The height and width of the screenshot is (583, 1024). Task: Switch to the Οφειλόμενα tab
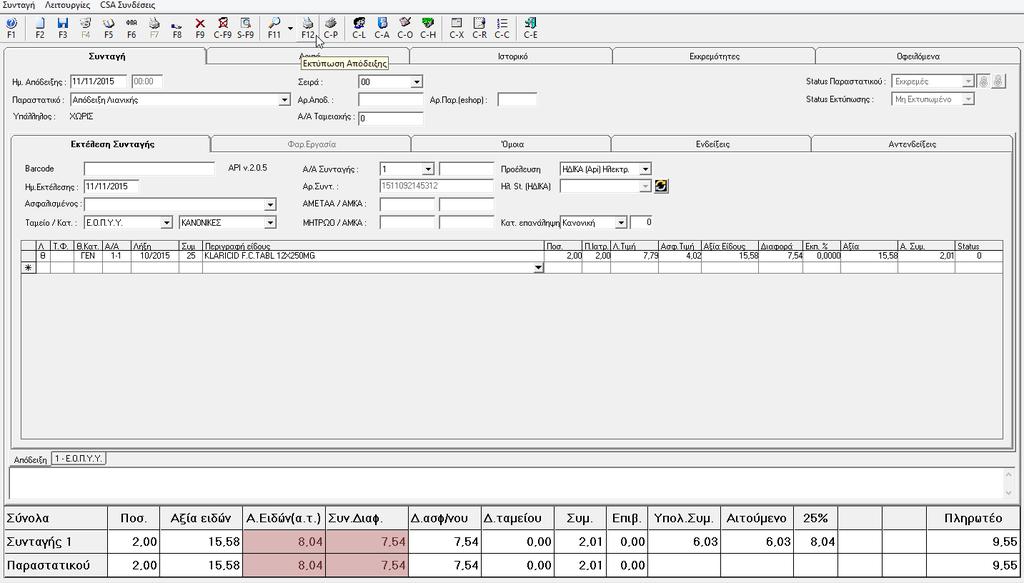(918, 56)
